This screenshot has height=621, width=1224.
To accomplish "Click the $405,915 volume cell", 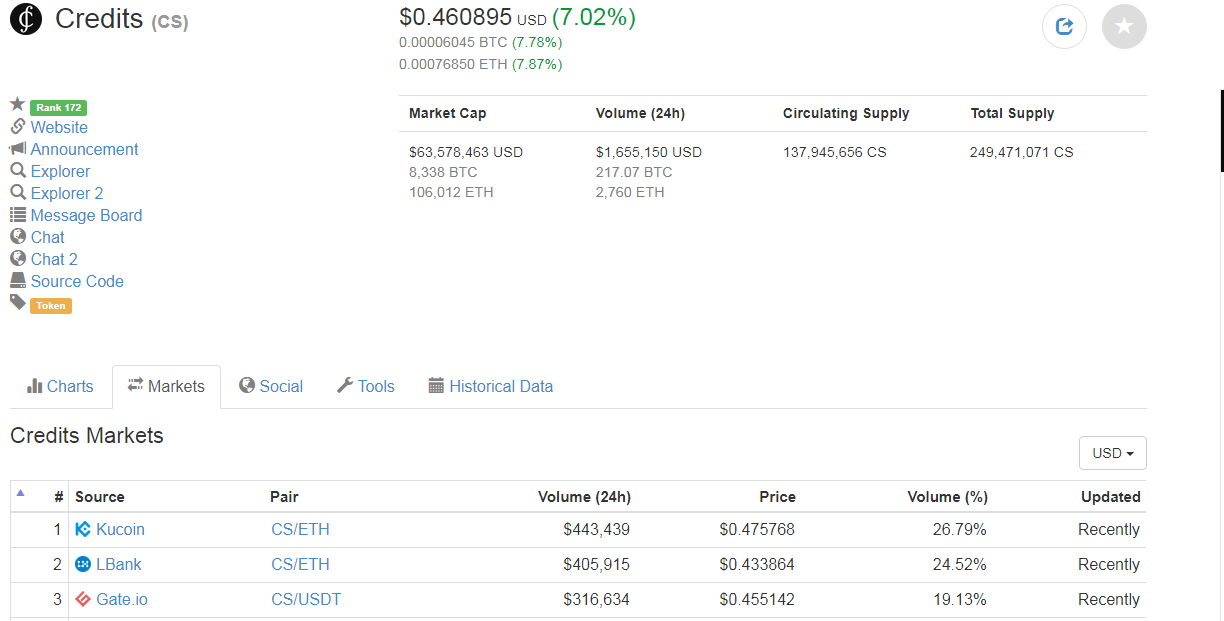I will (x=596, y=564).
